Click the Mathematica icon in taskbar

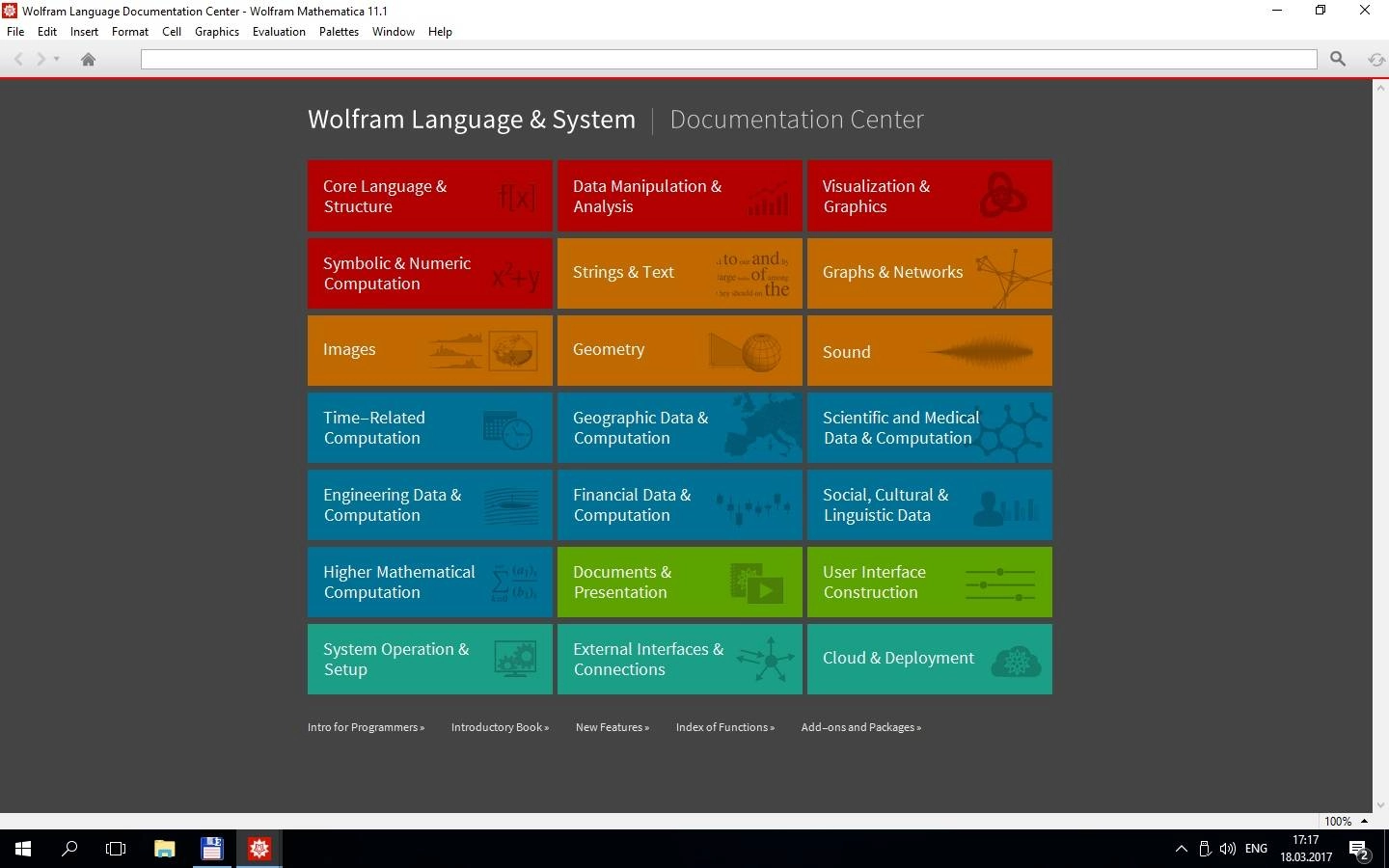click(x=259, y=849)
